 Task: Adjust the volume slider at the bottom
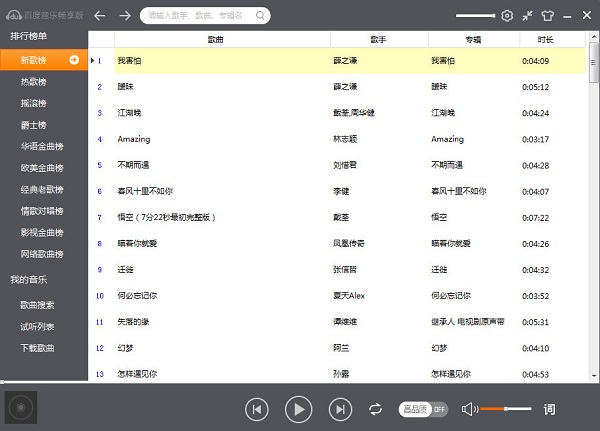[505, 409]
